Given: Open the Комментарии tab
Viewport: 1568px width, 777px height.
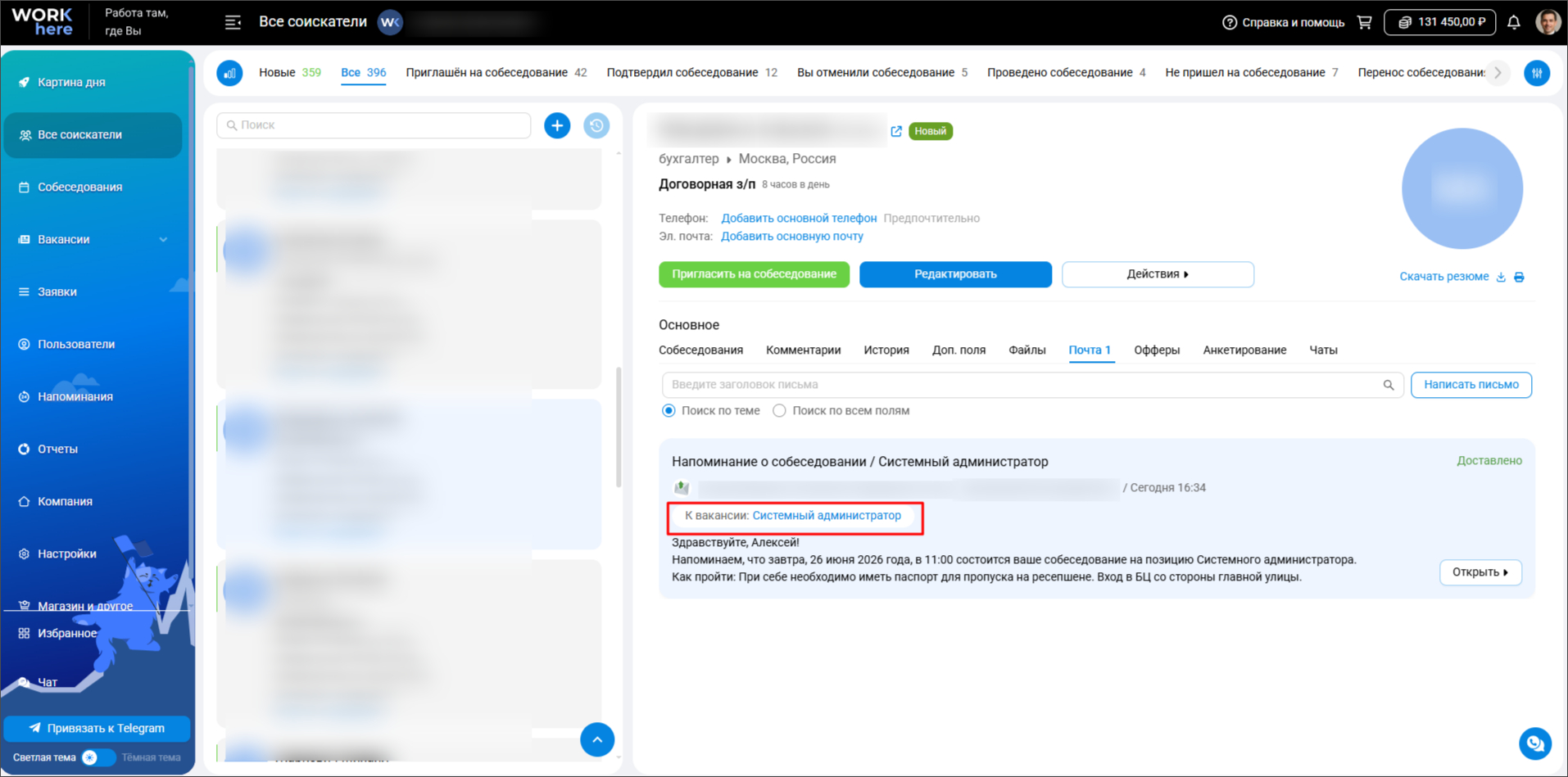Looking at the screenshot, I should pos(803,350).
